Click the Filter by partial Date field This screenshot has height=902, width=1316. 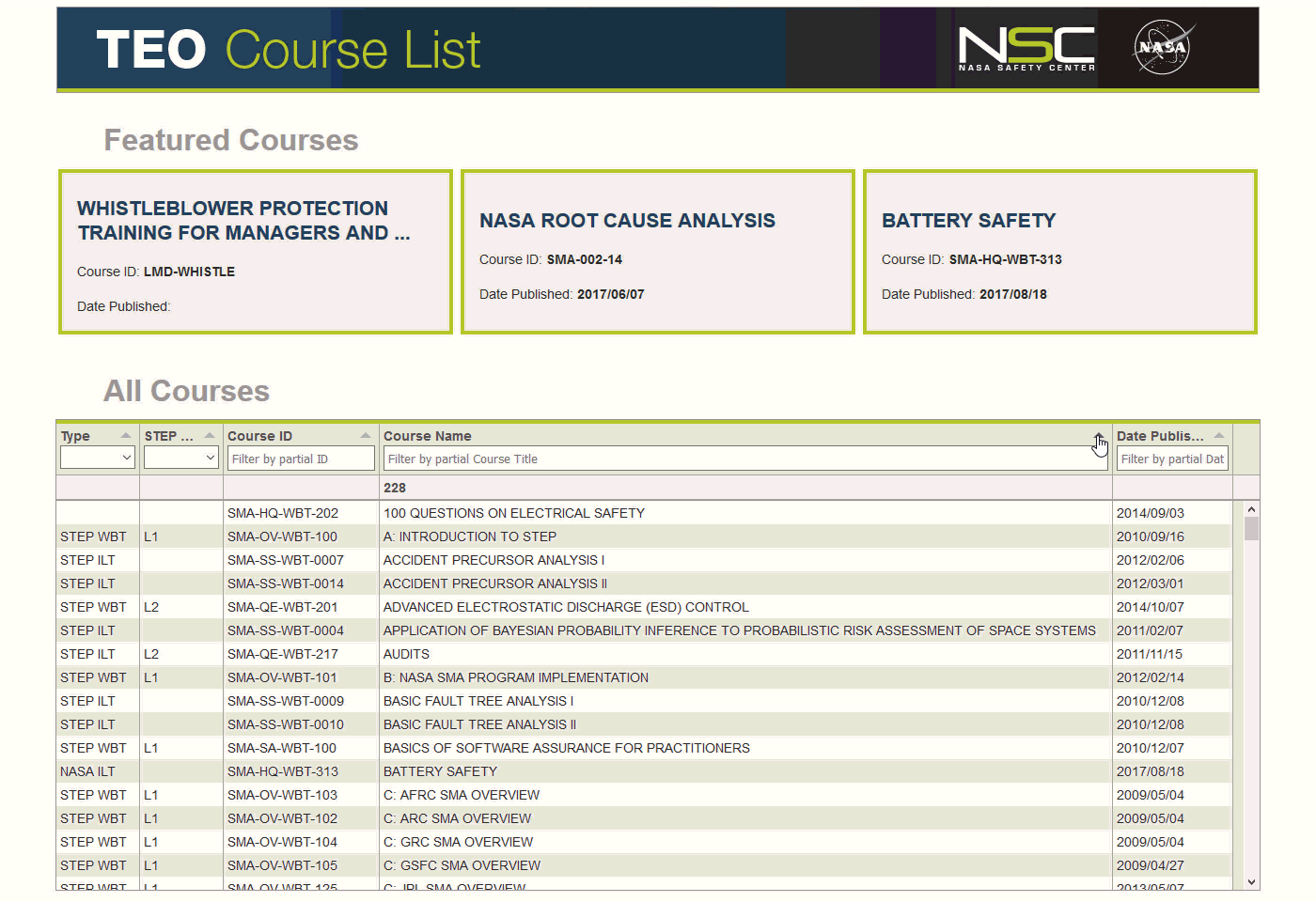[x=1172, y=459]
